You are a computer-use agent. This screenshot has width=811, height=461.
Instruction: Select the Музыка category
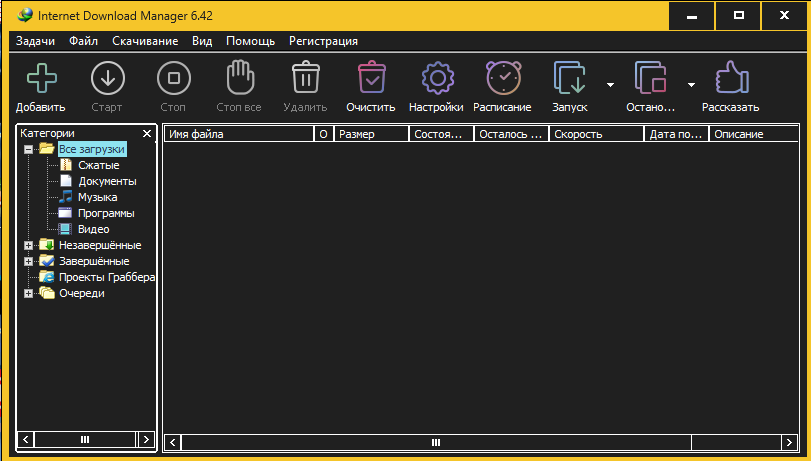pos(97,197)
